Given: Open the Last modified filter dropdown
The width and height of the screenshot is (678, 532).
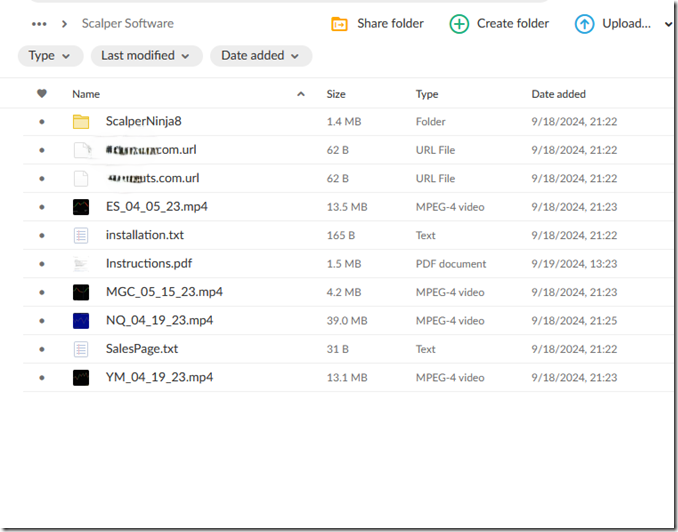Looking at the screenshot, I should click(x=146, y=56).
